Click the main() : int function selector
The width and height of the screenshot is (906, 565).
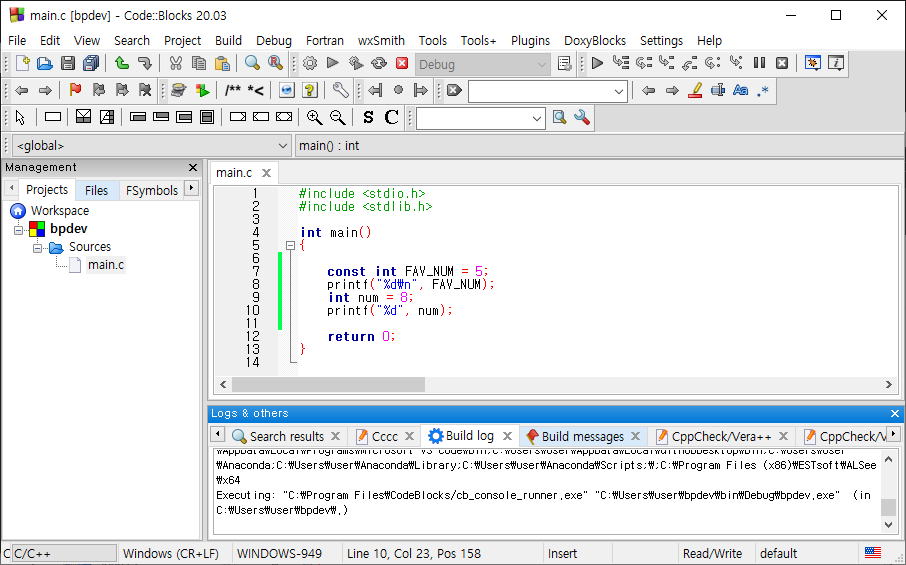[598, 146]
